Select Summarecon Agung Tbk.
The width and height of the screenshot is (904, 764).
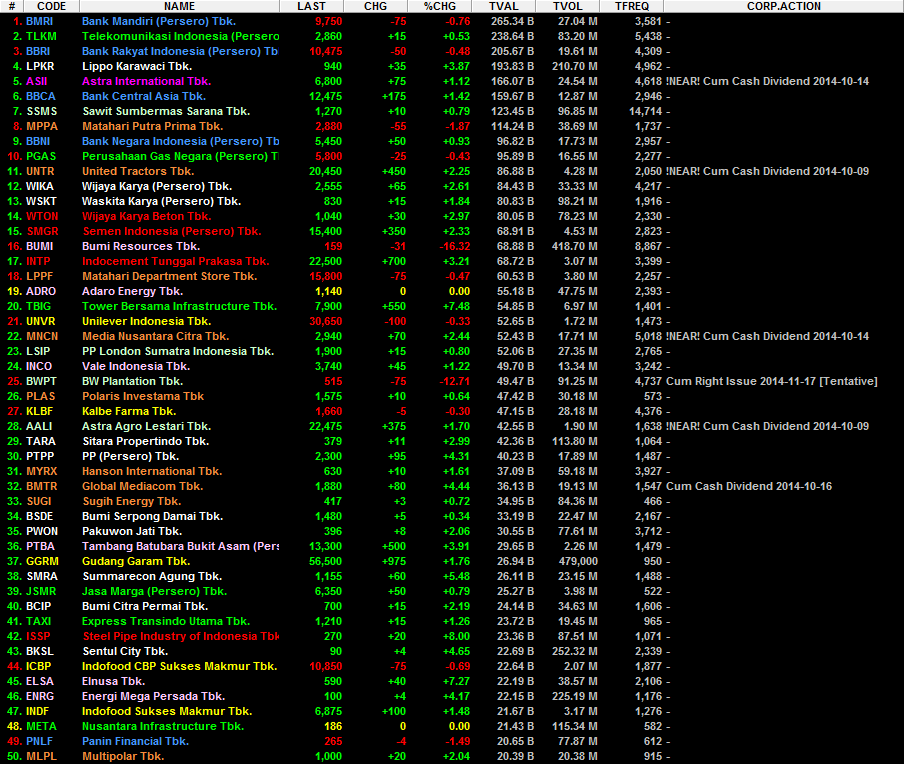152,576
